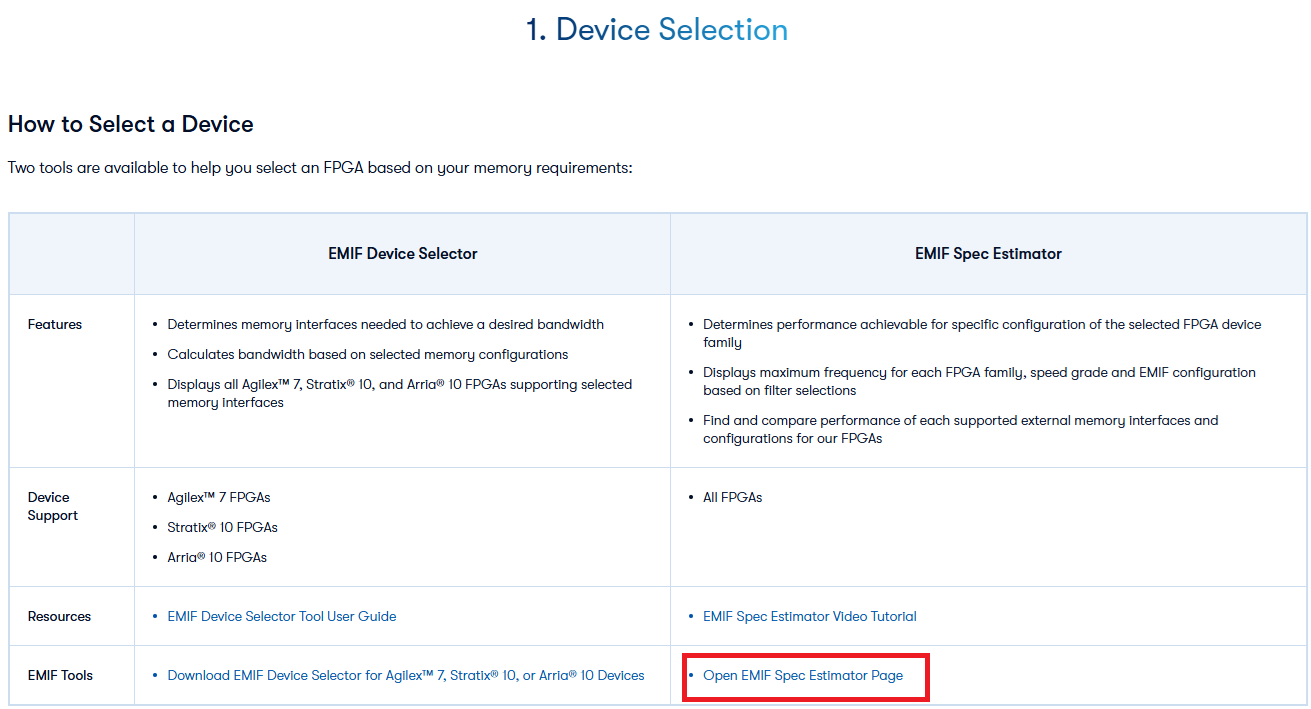
Task: Click the Resources row label
Action: (x=59, y=617)
